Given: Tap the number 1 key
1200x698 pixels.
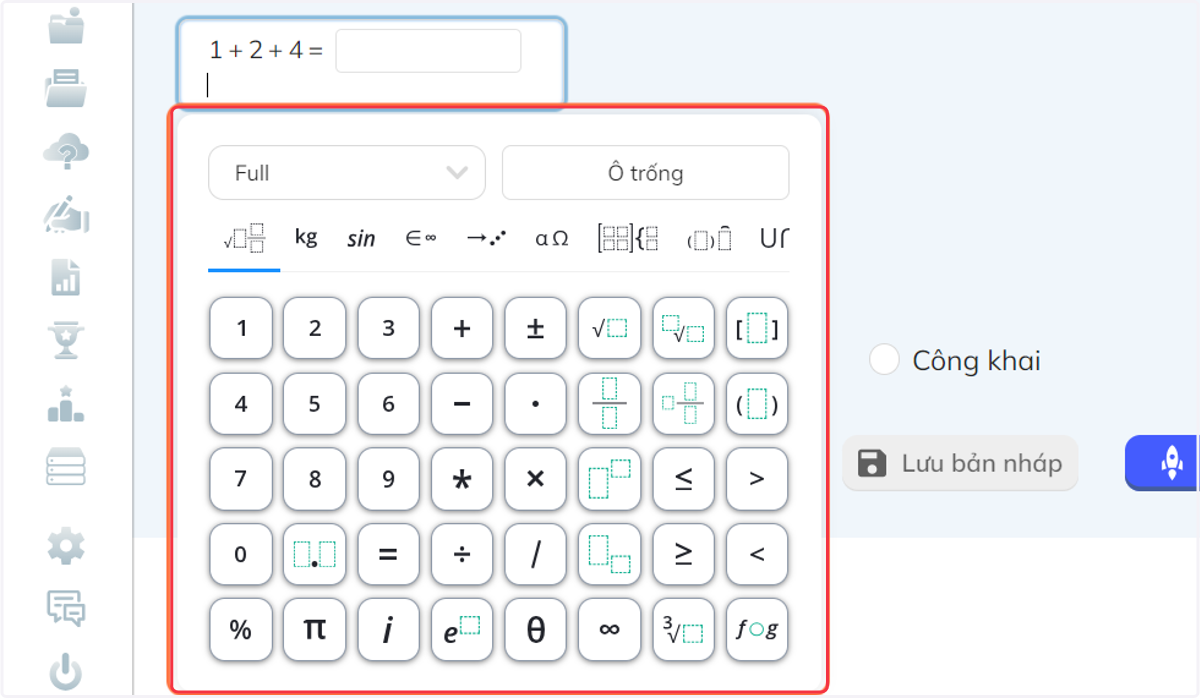Looking at the screenshot, I should pyautogui.click(x=240, y=328).
